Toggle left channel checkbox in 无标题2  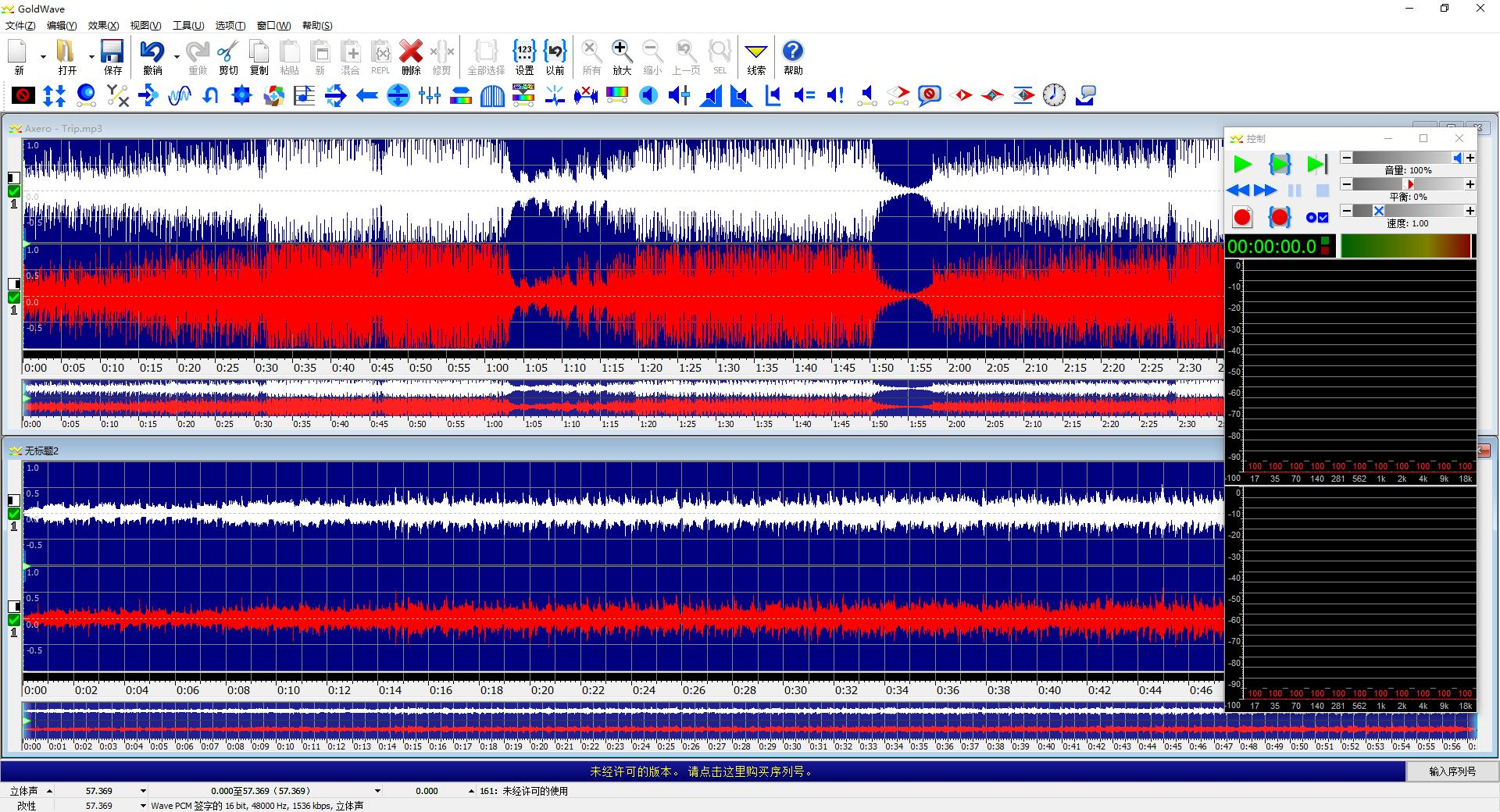coord(14,514)
